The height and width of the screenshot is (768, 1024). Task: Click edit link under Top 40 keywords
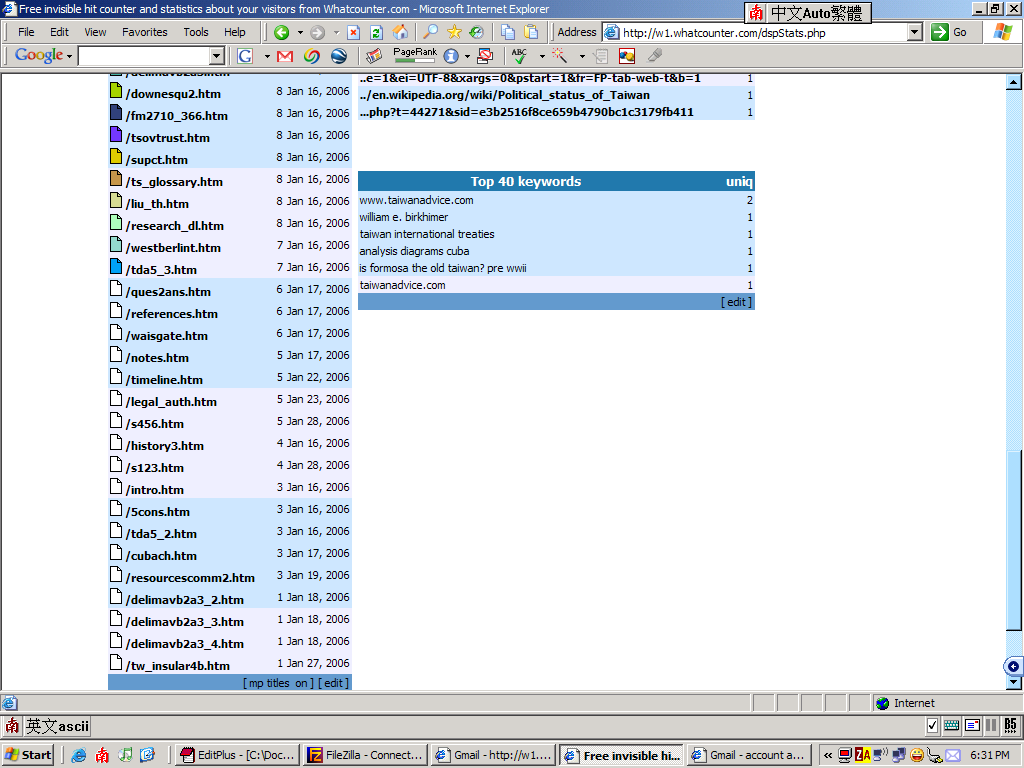[736, 302]
